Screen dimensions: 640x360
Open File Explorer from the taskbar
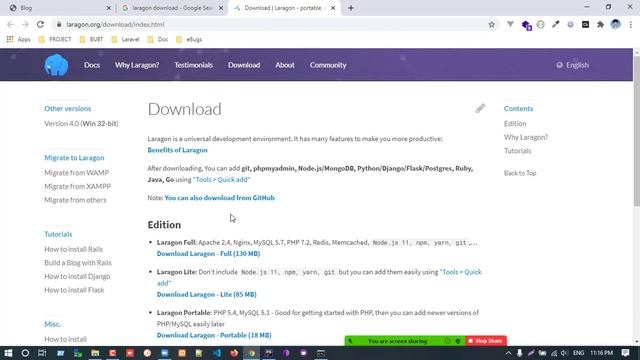[95, 353]
